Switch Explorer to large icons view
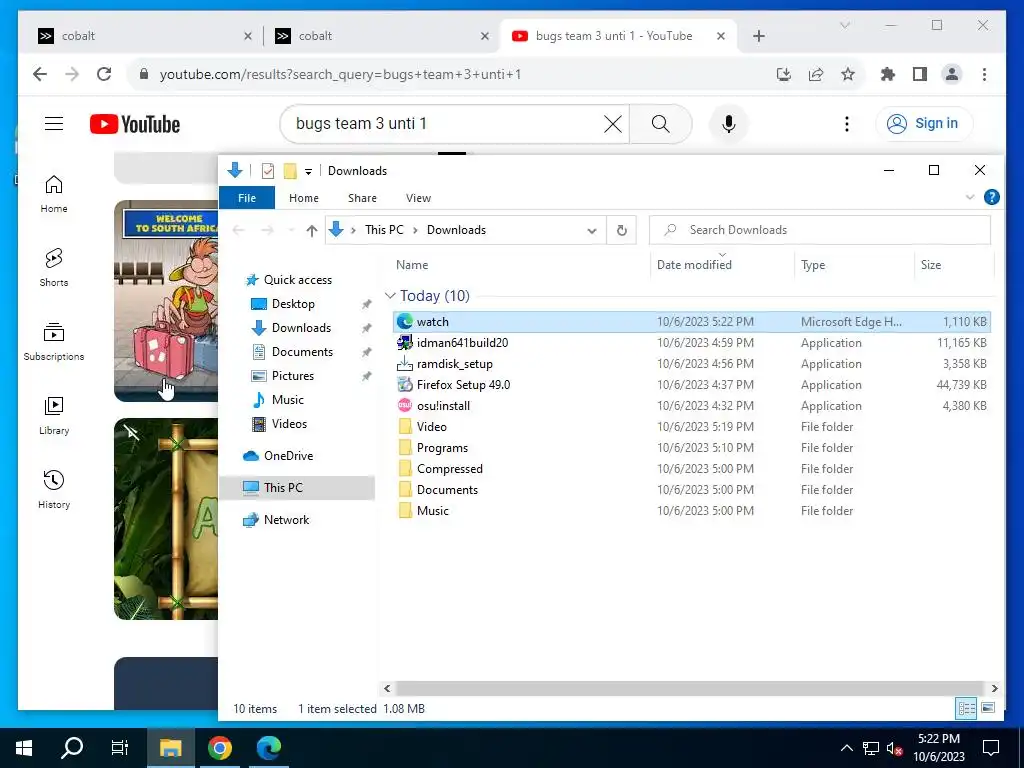The height and width of the screenshot is (768, 1024). 988,708
